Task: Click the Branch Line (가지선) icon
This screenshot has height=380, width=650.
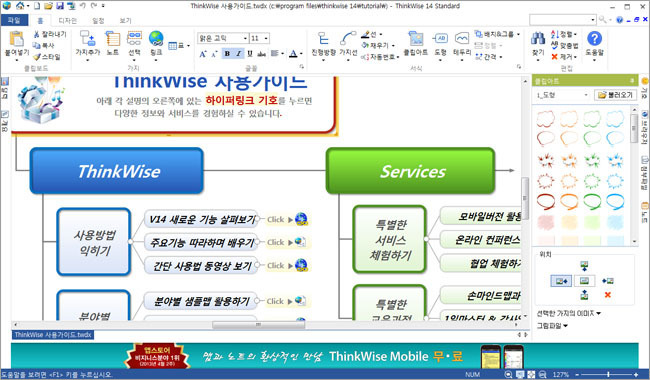Action: coord(348,39)
